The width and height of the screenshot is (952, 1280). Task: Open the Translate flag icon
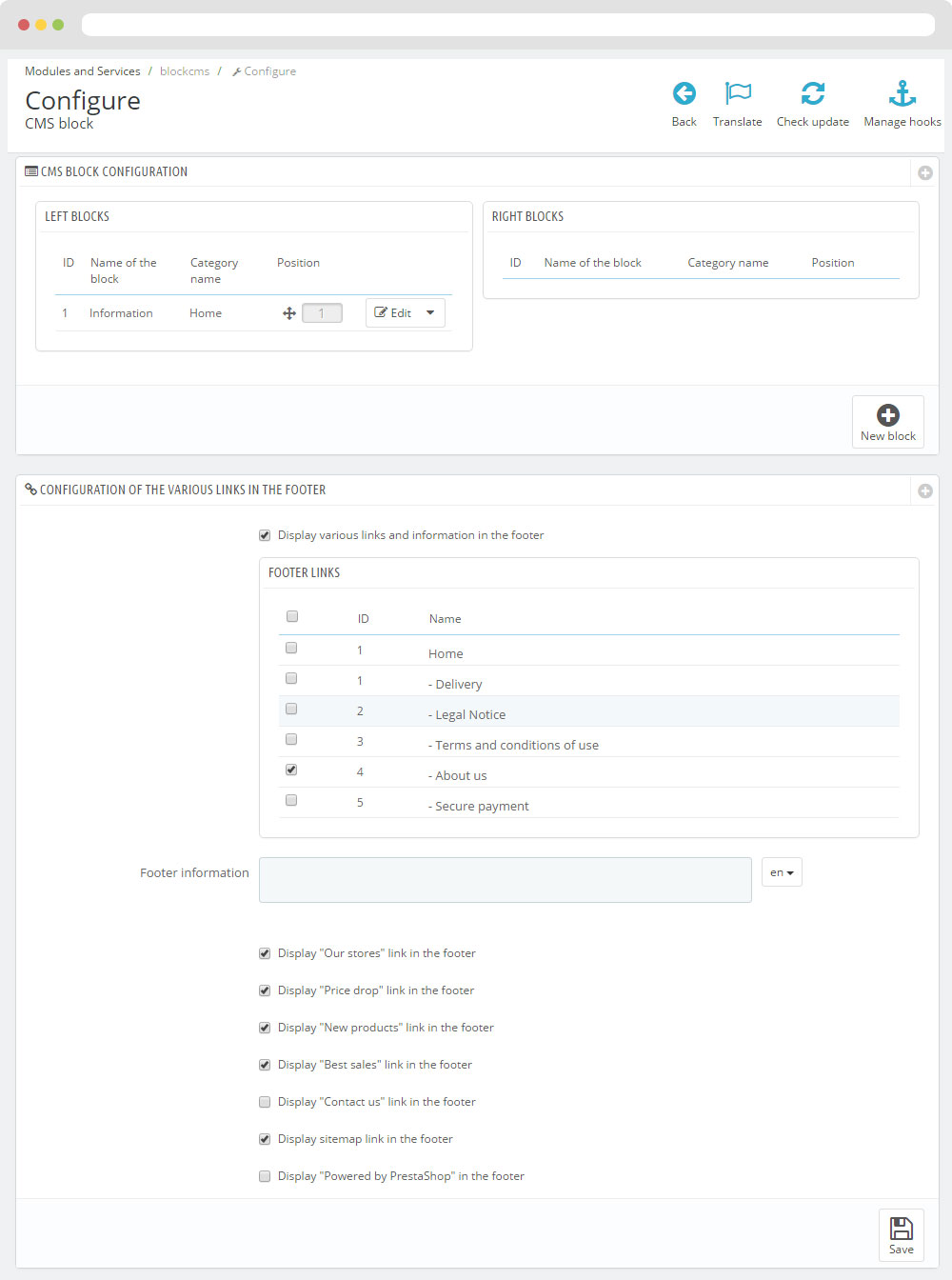pyautogui.click(x=738, y=93)
